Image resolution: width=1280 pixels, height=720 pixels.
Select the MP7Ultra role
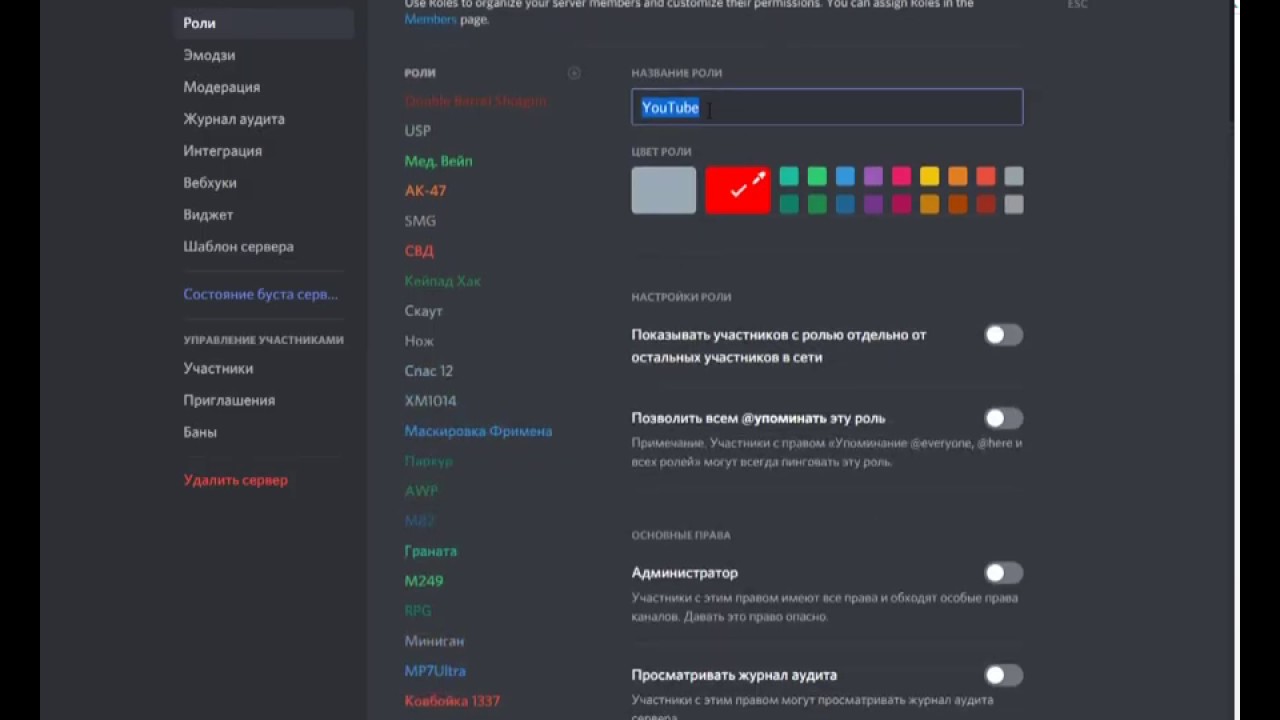(x=435, y=671)
